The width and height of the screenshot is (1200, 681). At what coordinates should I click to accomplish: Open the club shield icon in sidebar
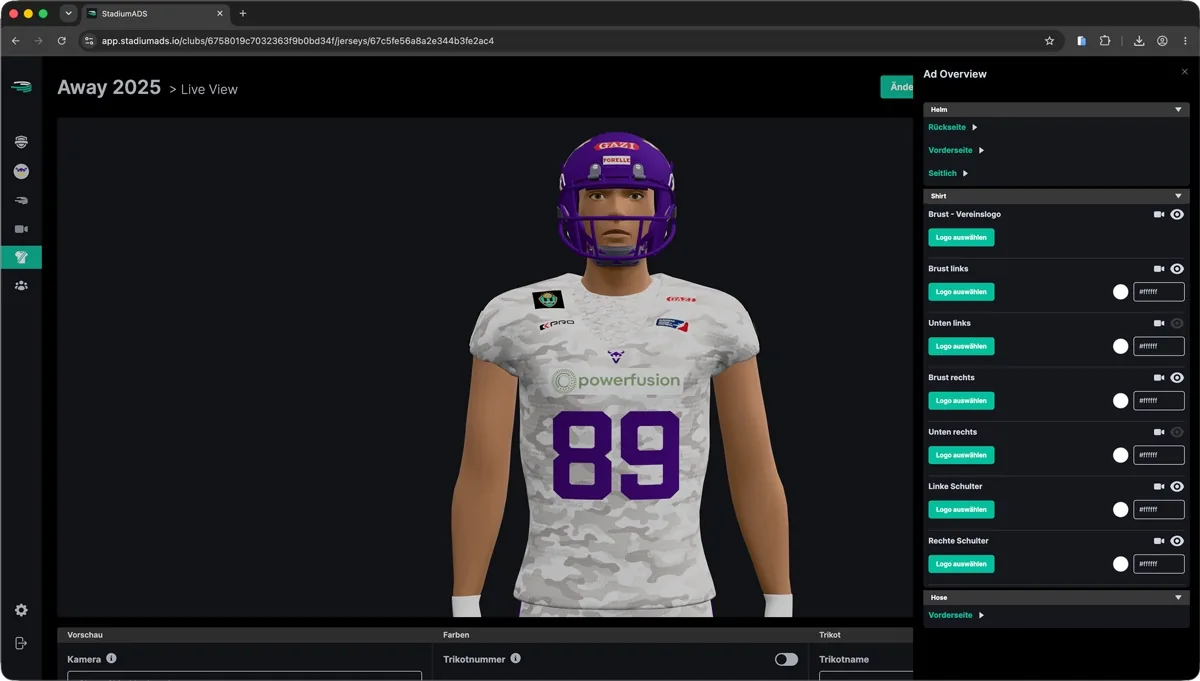click(21, 143)
